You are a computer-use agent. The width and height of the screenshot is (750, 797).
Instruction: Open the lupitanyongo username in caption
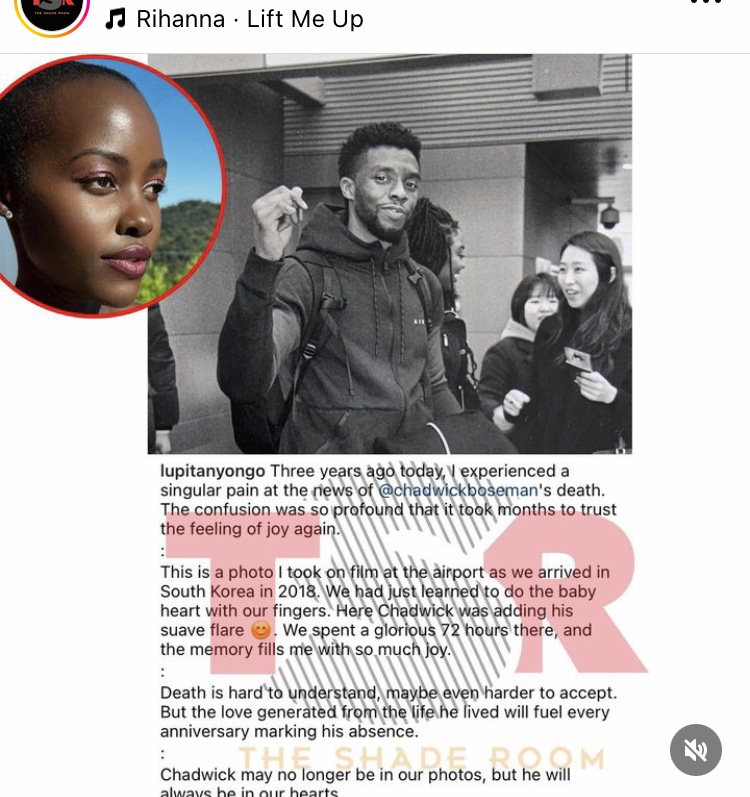click(x=212, y=471)
